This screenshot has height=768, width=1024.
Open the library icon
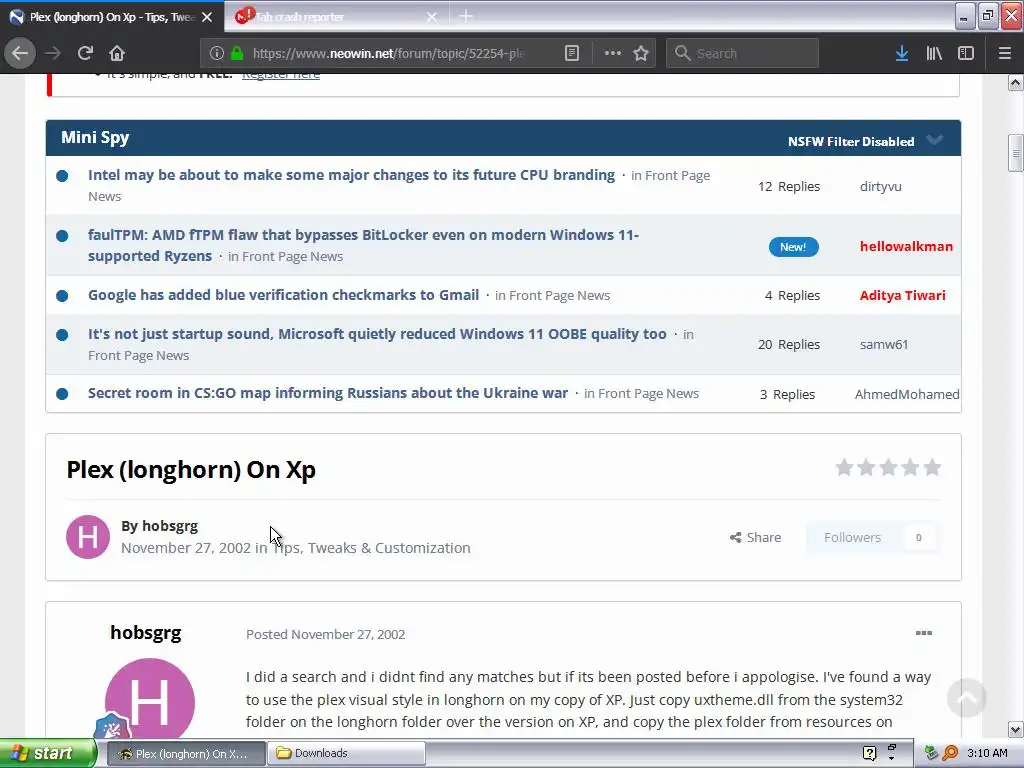(934, 54)
